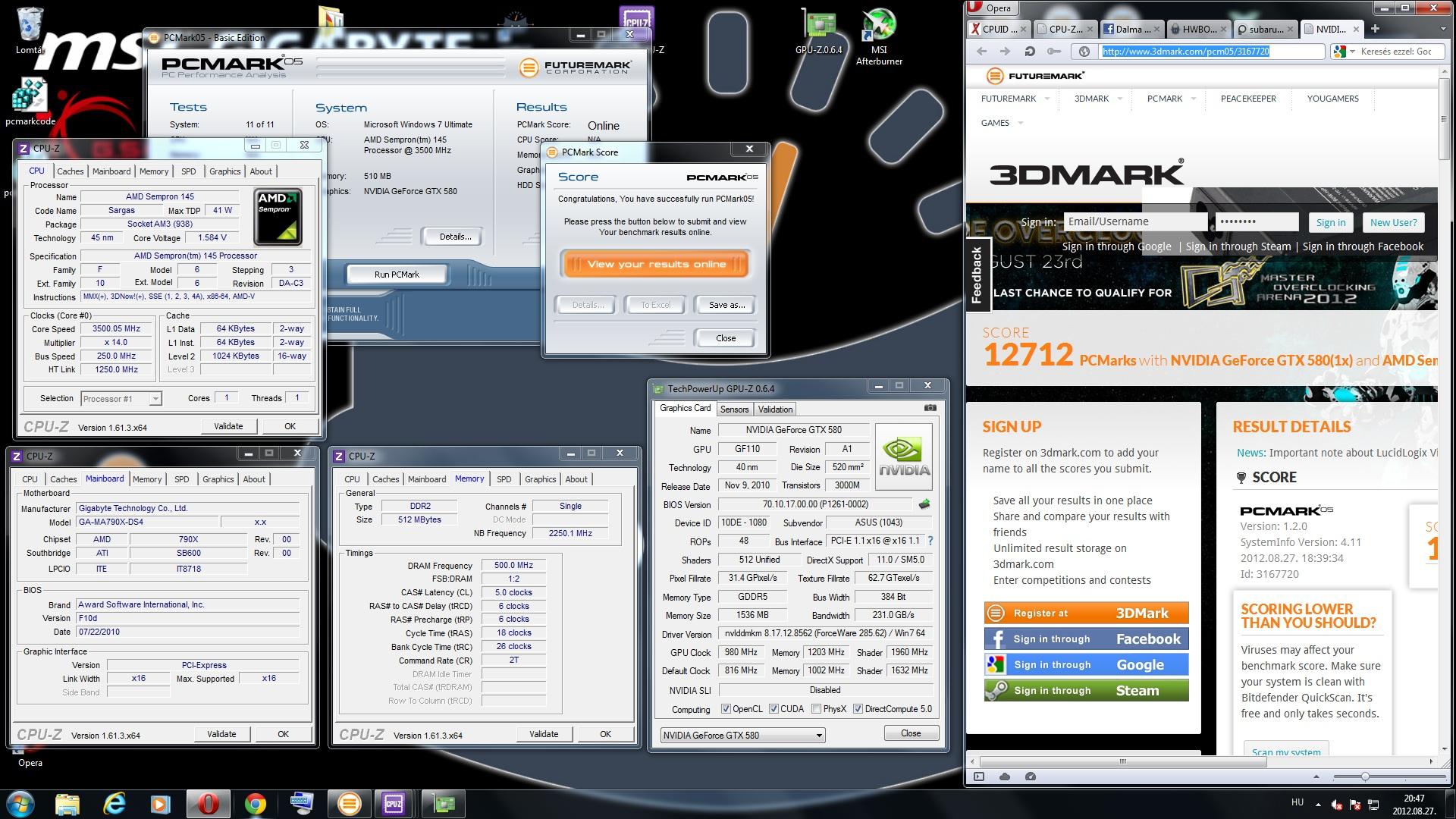Switch to CPU-Z taskbar button
Screen dimensions: 1456x819
(x=394, y=804)
